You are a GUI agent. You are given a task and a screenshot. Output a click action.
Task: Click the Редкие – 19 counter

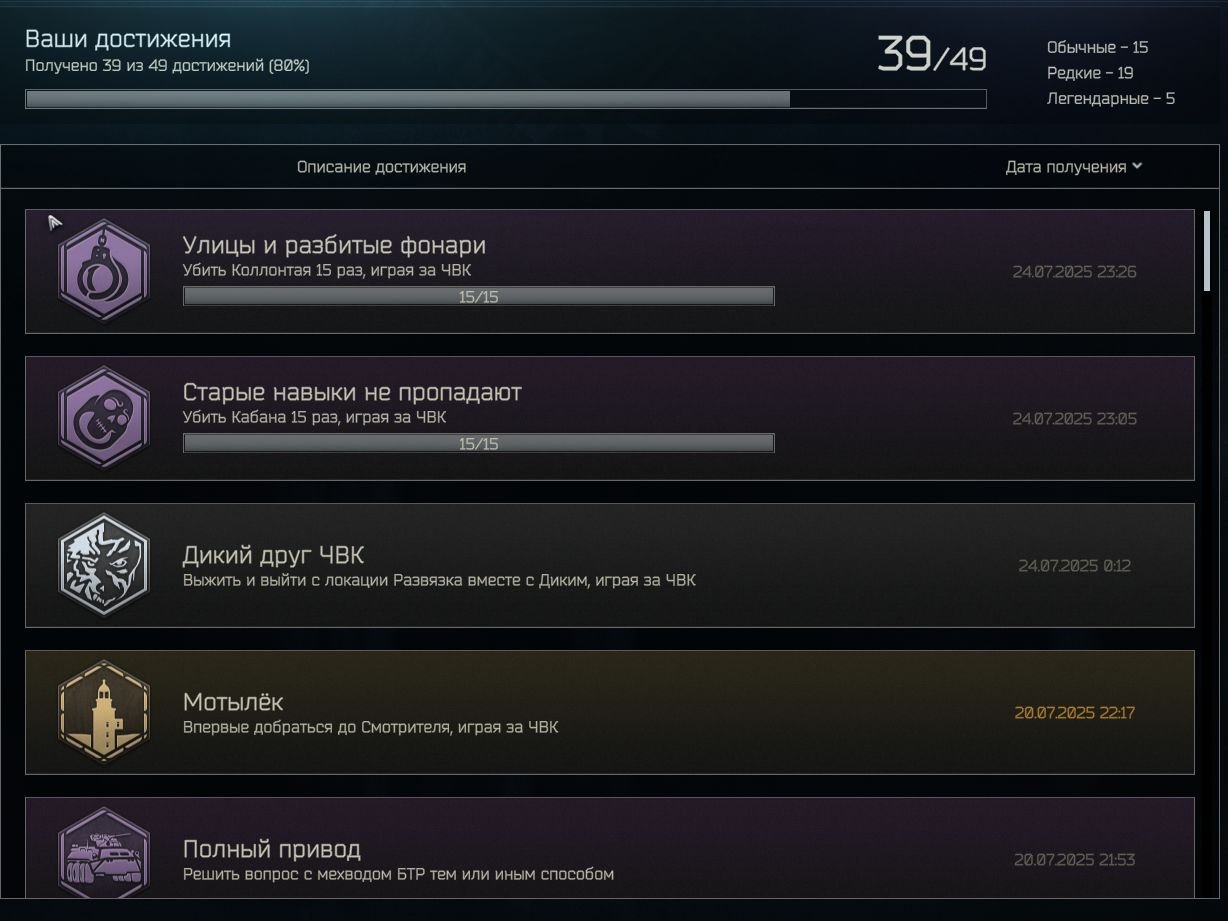1090,73
